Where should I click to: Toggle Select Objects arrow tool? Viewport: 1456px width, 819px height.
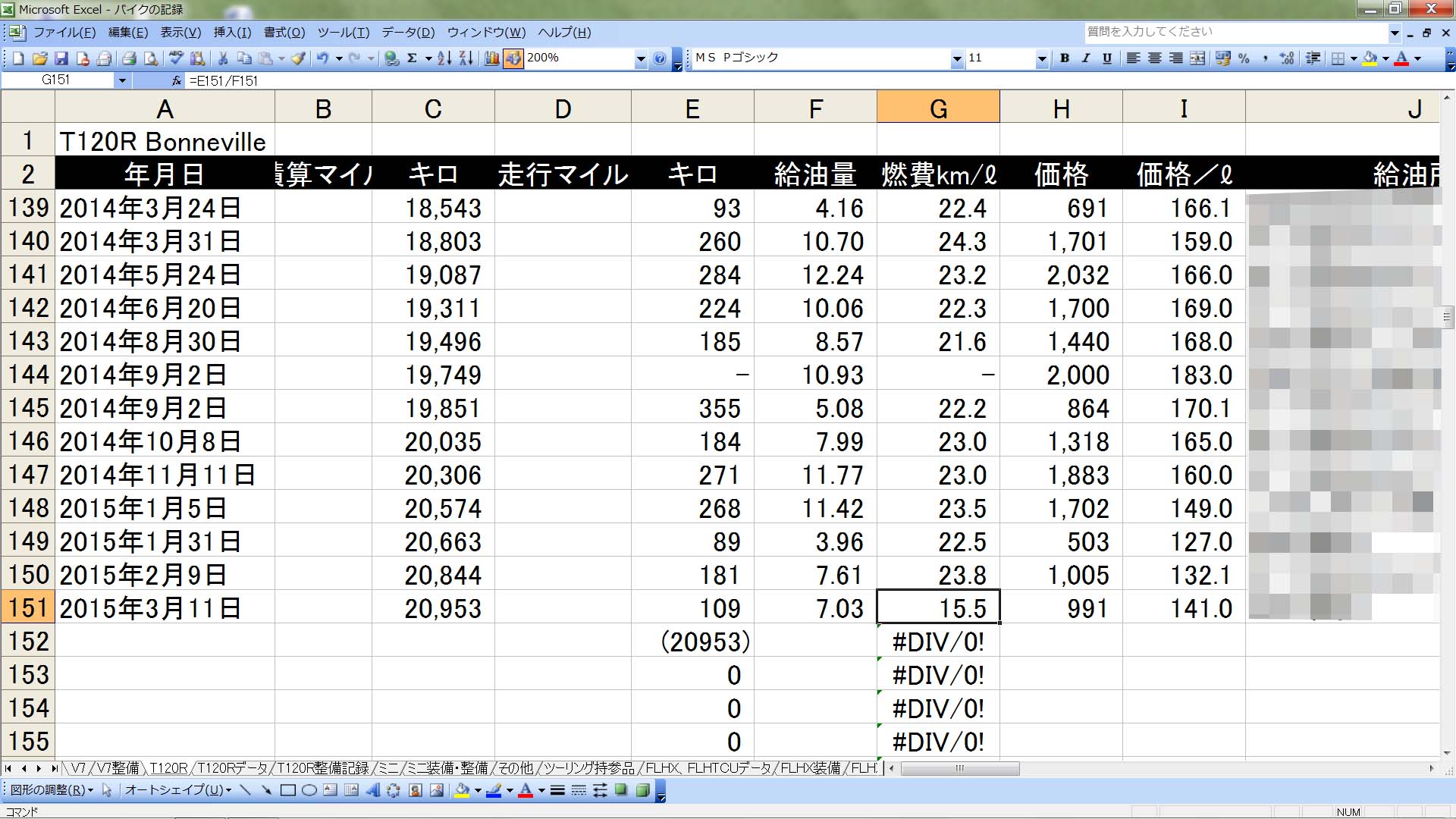pos(106,790)
